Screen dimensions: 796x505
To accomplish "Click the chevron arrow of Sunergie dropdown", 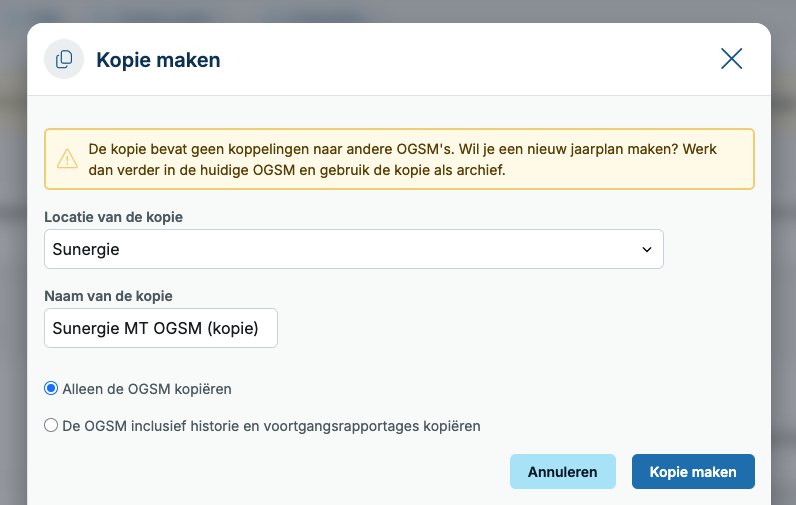I will coord(647,250).
